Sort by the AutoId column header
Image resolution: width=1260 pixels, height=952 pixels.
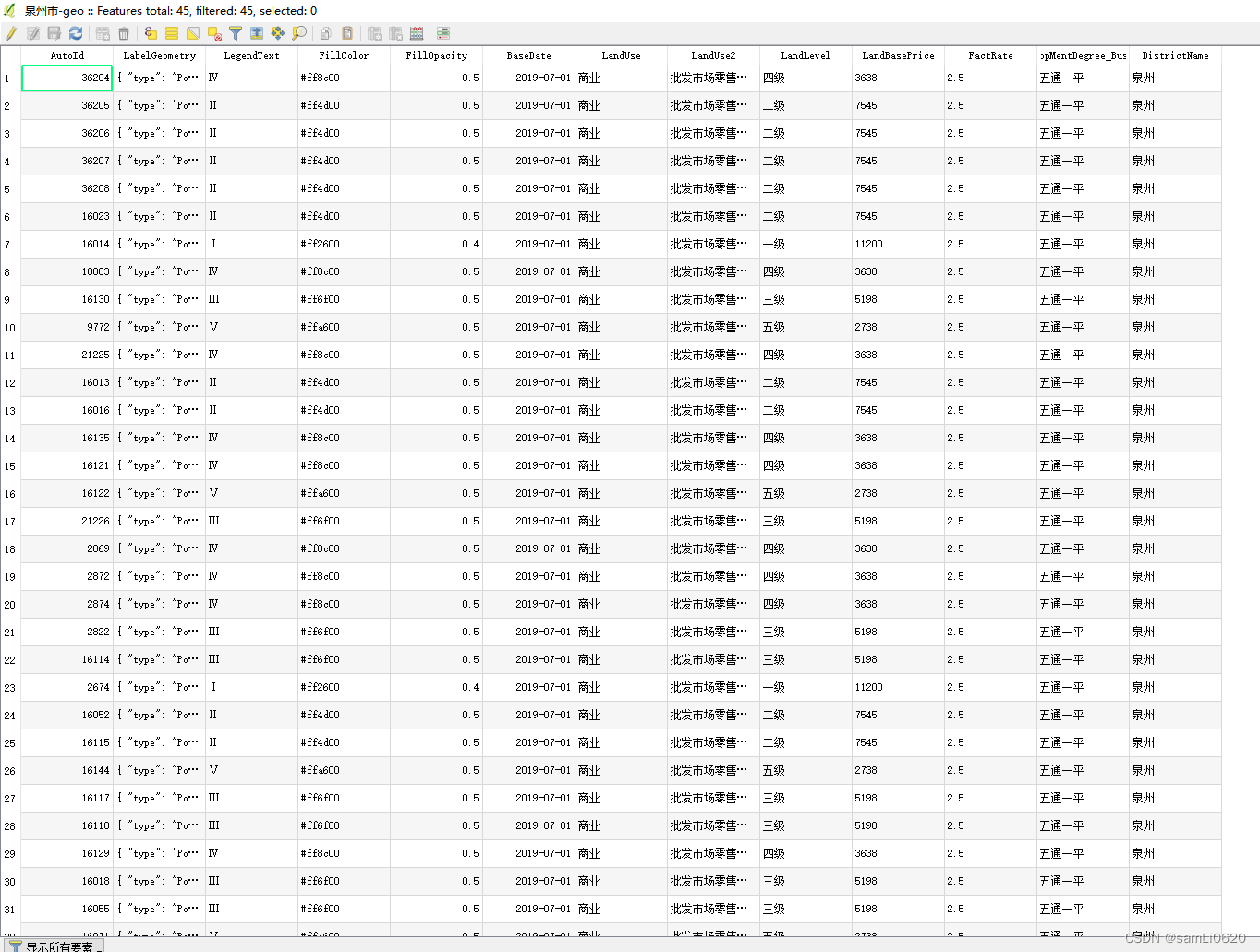[67, 55]
